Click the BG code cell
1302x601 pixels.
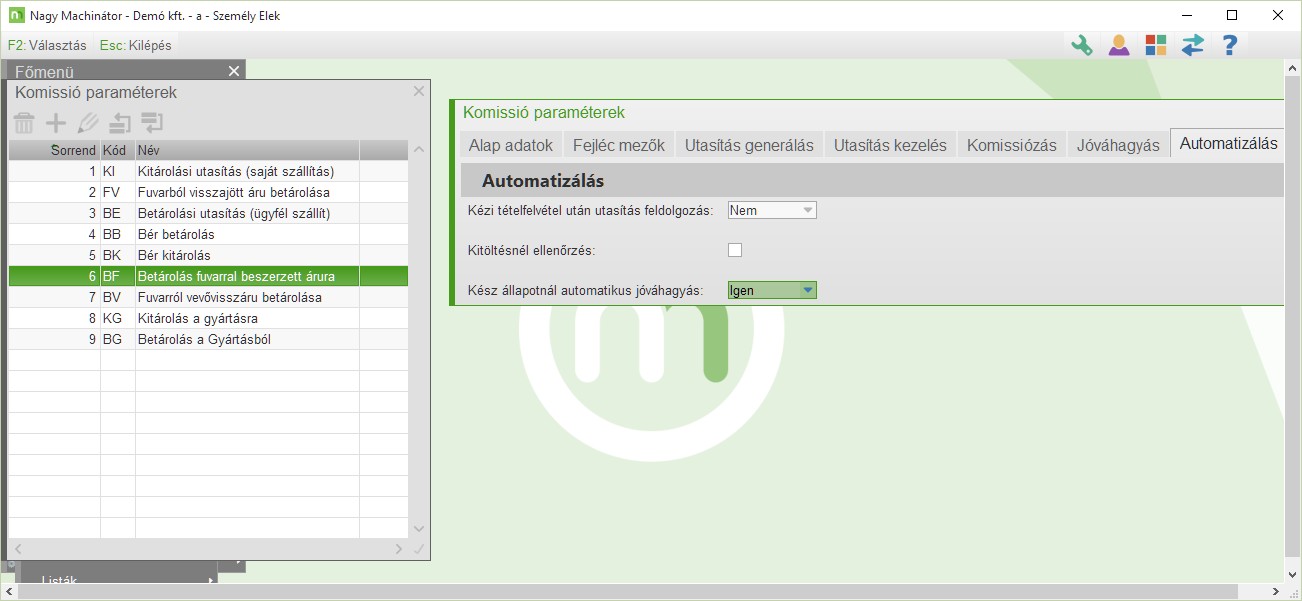pyautogui.click(x=118, y=339)
